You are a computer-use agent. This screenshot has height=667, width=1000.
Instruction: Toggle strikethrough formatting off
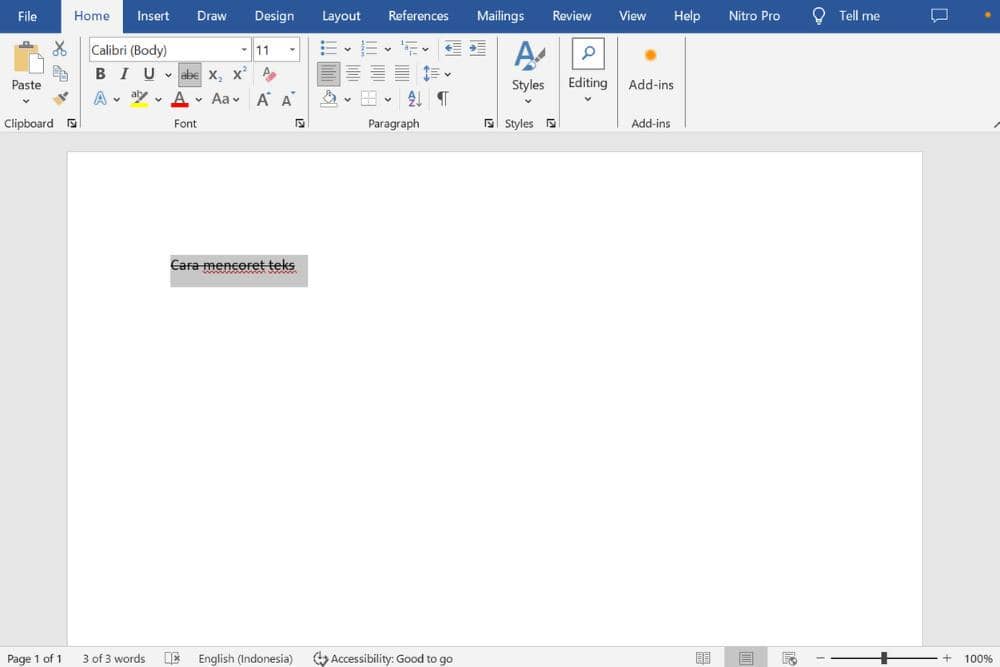tap(189, 75)
